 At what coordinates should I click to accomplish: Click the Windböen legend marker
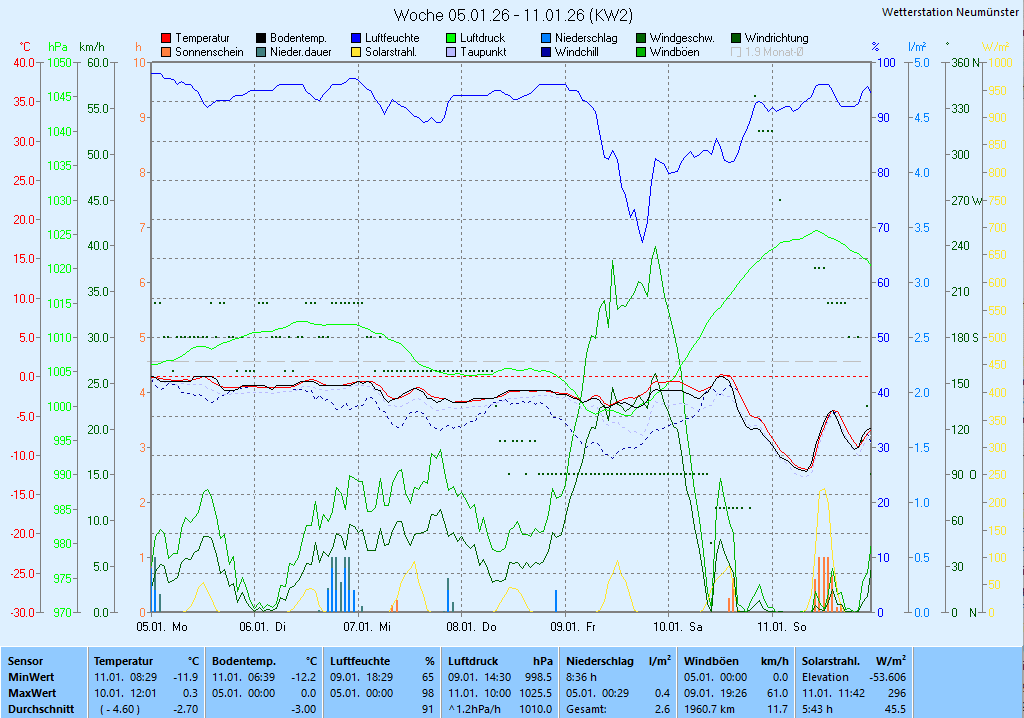(641, 52)
